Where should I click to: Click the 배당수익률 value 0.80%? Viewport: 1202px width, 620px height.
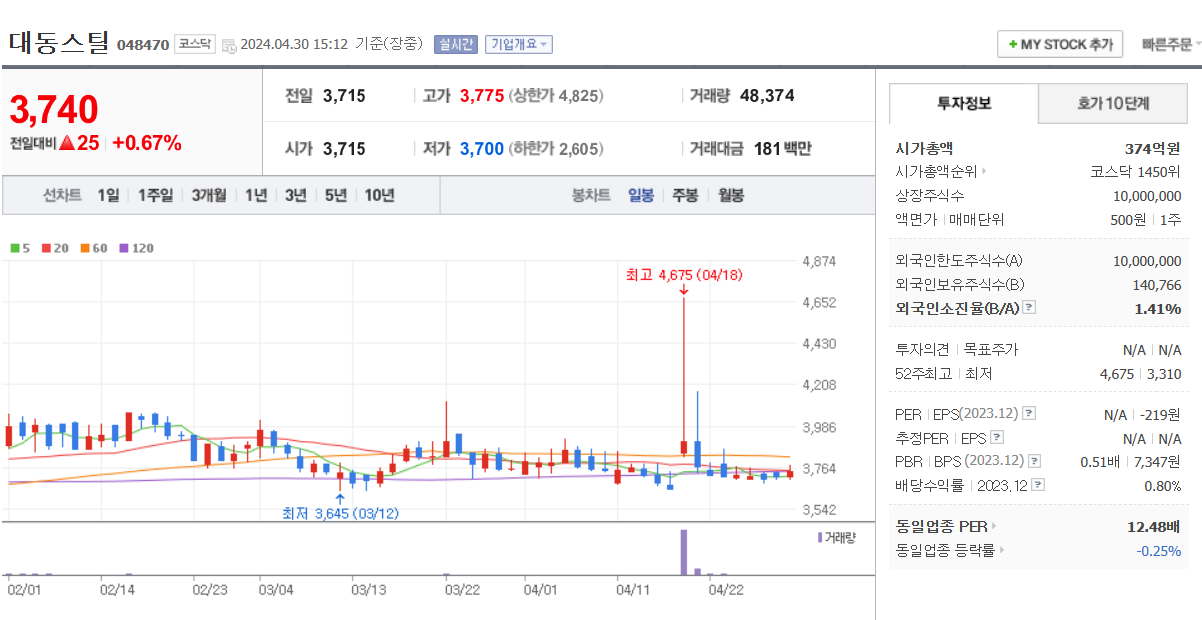tap(1163, 486)
